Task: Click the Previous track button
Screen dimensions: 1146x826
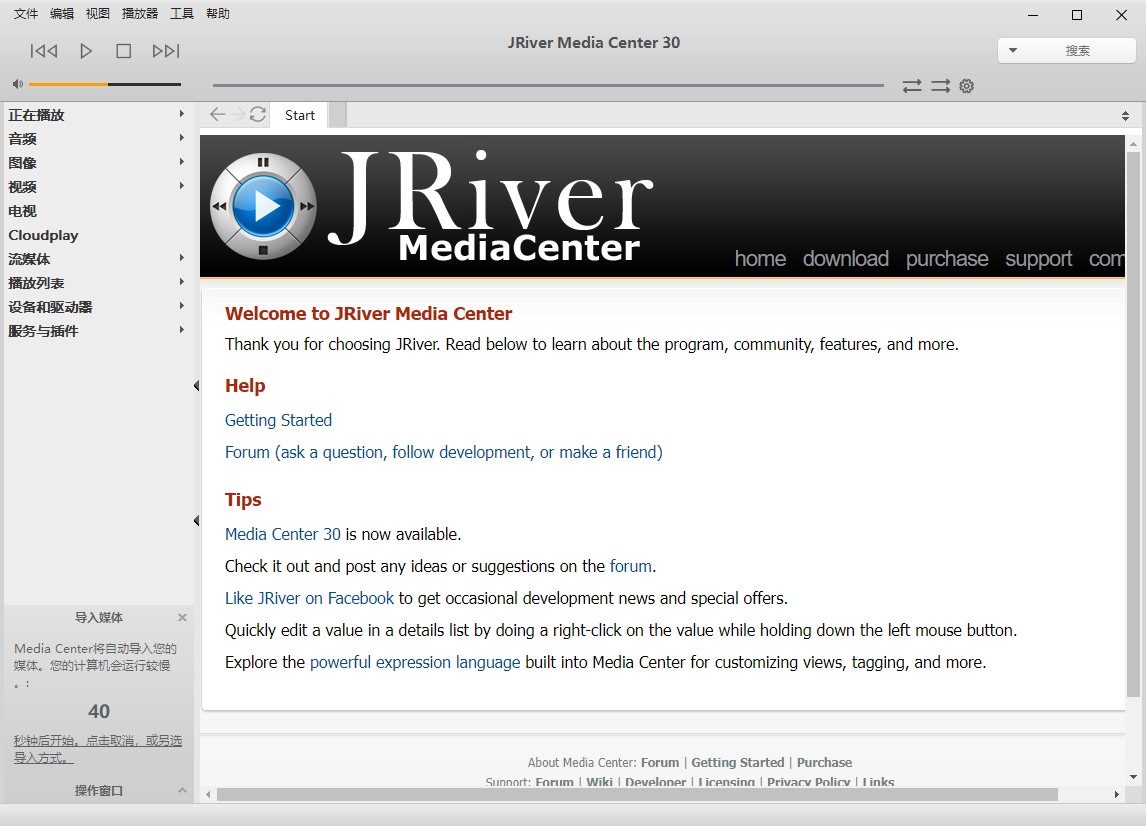Action: click(x=44, y=51)
